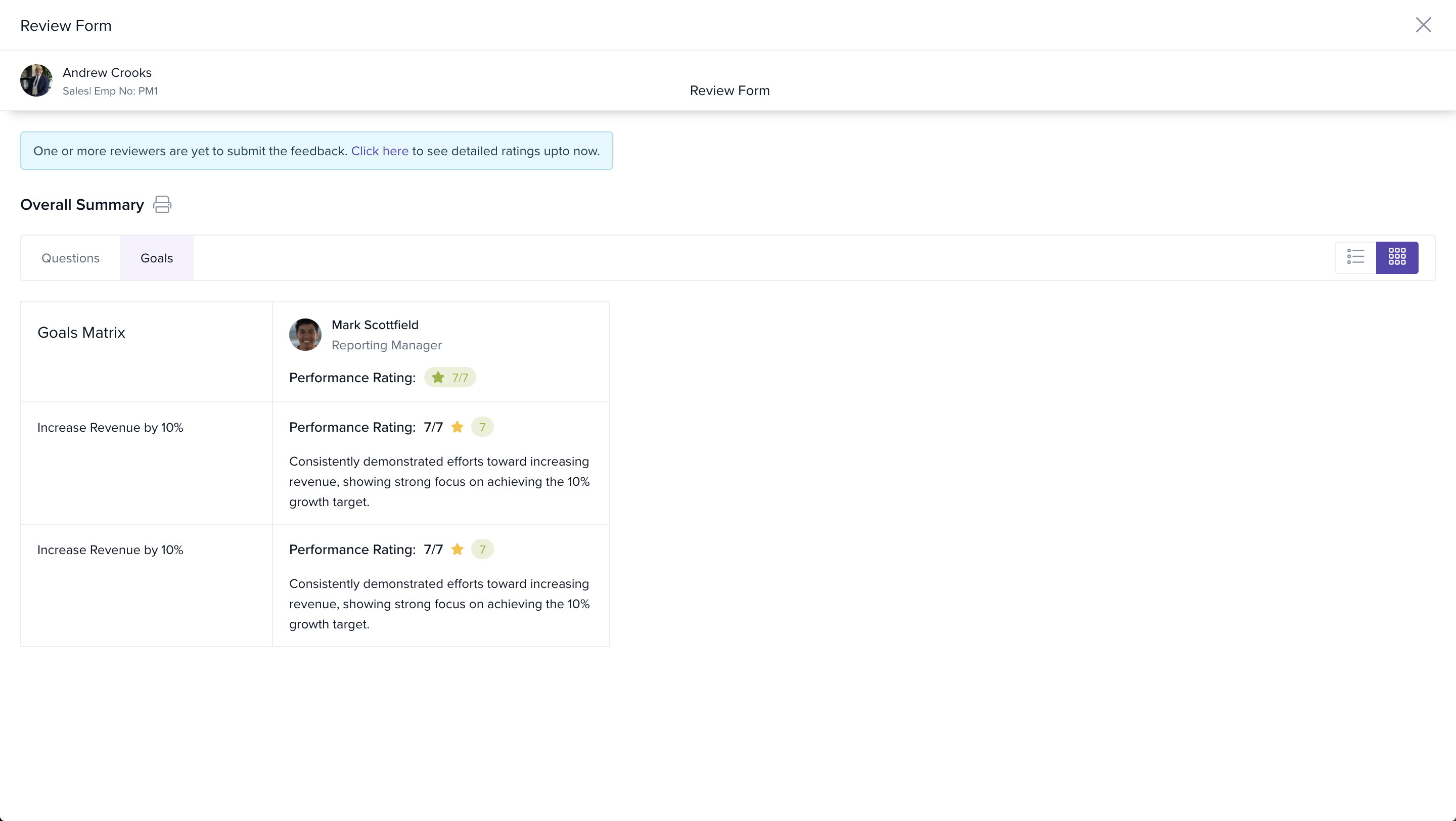Click the yellow star in the second goal rating

tap(457, 549)
